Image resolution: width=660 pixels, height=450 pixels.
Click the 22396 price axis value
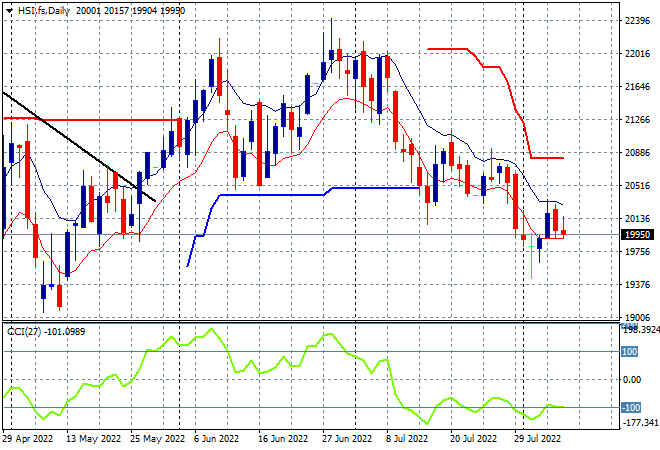pos(637,21)
